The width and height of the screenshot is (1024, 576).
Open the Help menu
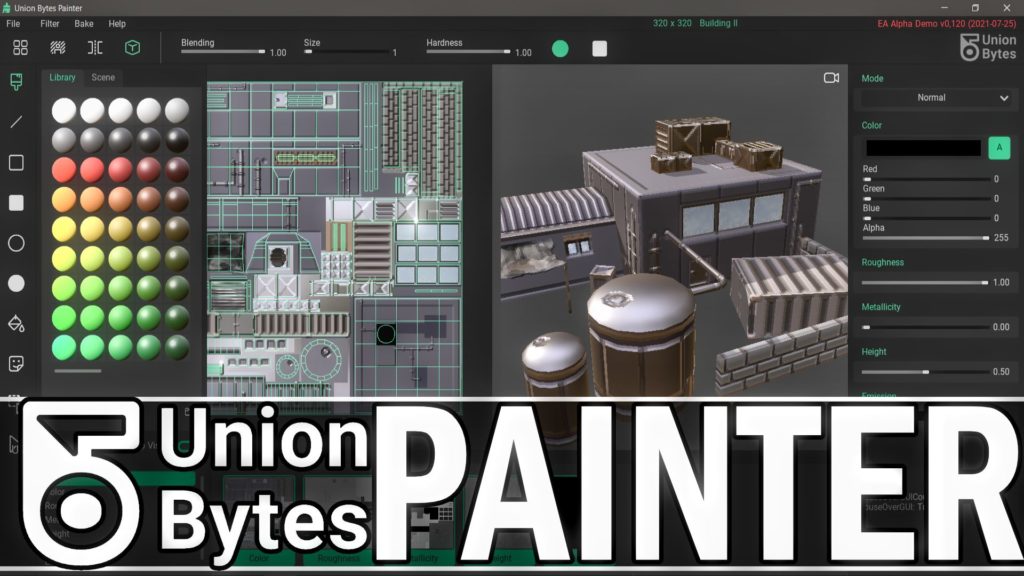tap(117, 24)
